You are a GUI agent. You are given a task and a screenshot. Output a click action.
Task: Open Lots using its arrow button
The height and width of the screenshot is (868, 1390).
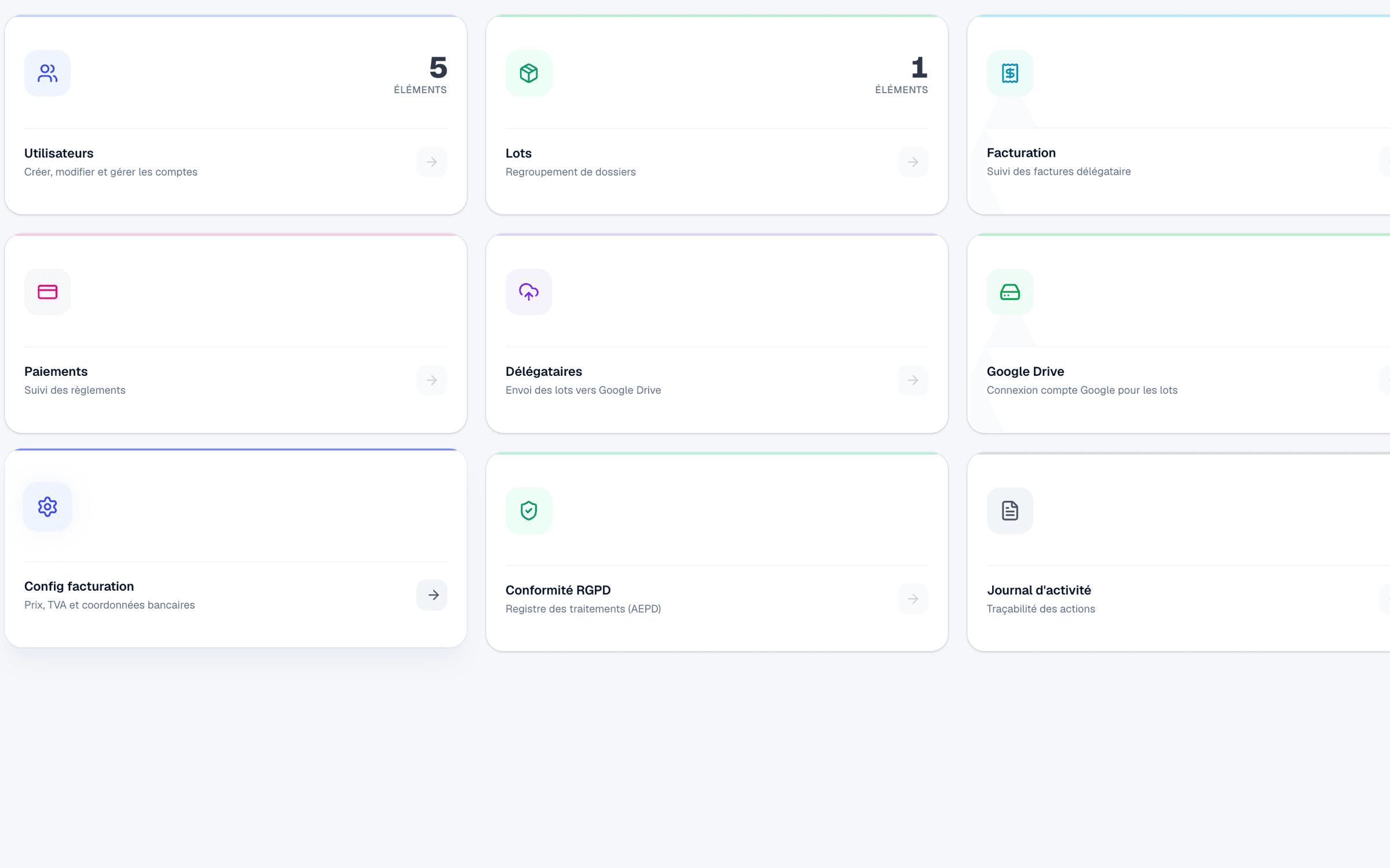click(x=913, y=162)
